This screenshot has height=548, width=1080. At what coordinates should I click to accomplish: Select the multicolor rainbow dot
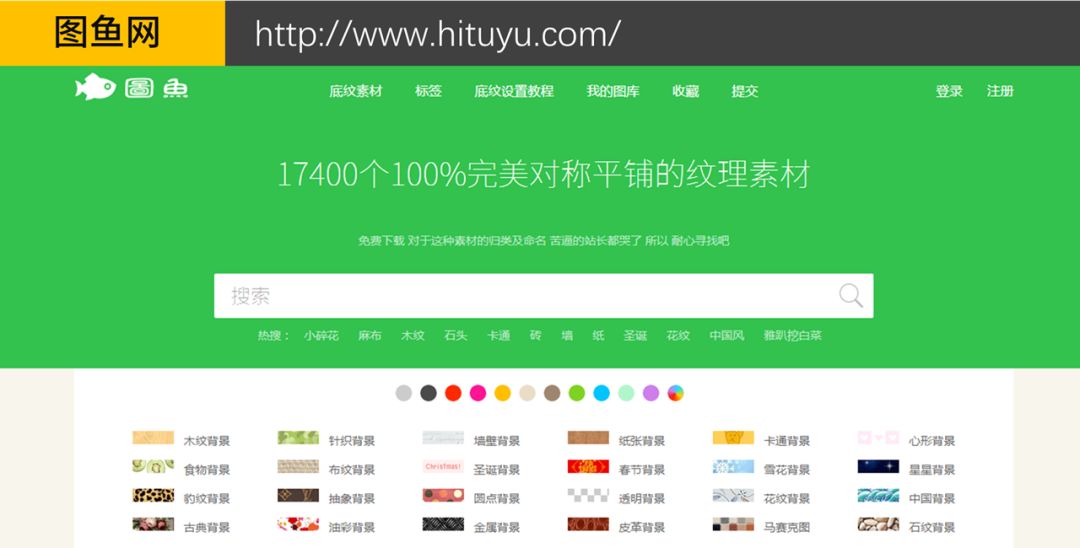pyautogui.click(x=676, y=393)
